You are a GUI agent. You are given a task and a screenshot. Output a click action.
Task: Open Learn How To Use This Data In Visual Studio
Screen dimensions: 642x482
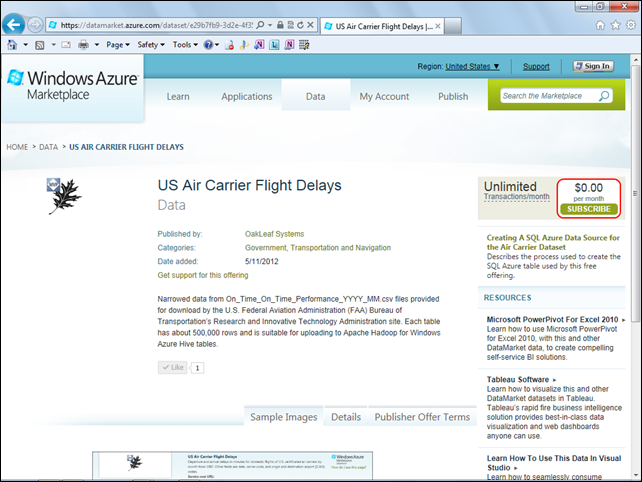(x=554, y=463)
